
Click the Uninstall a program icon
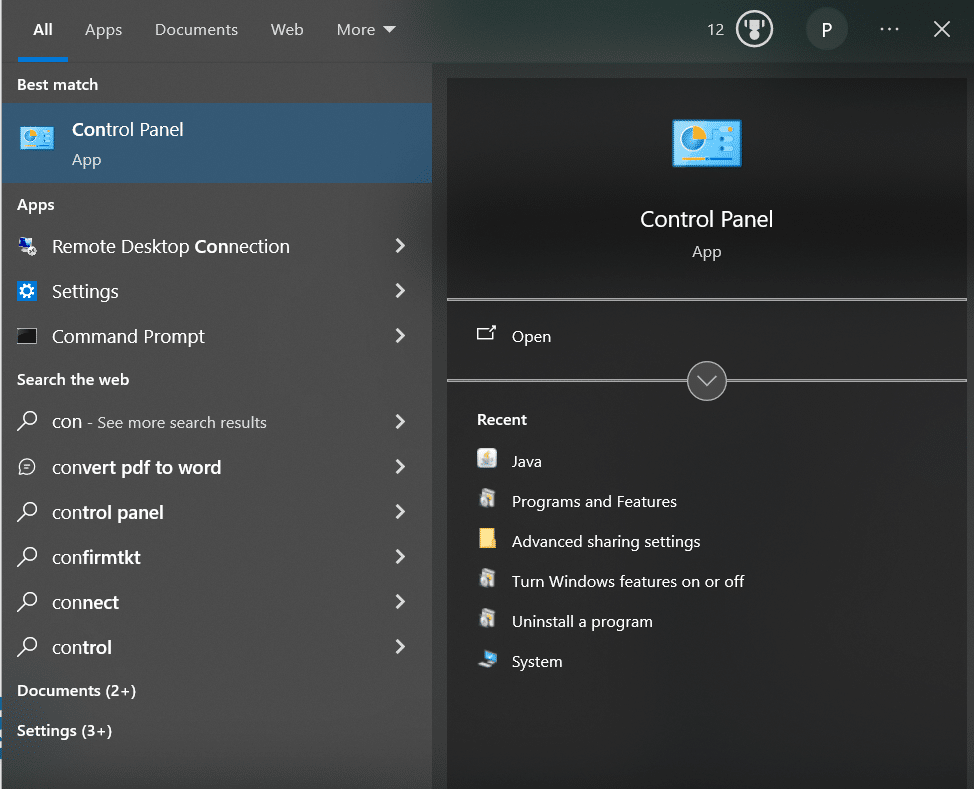[488, 618]
